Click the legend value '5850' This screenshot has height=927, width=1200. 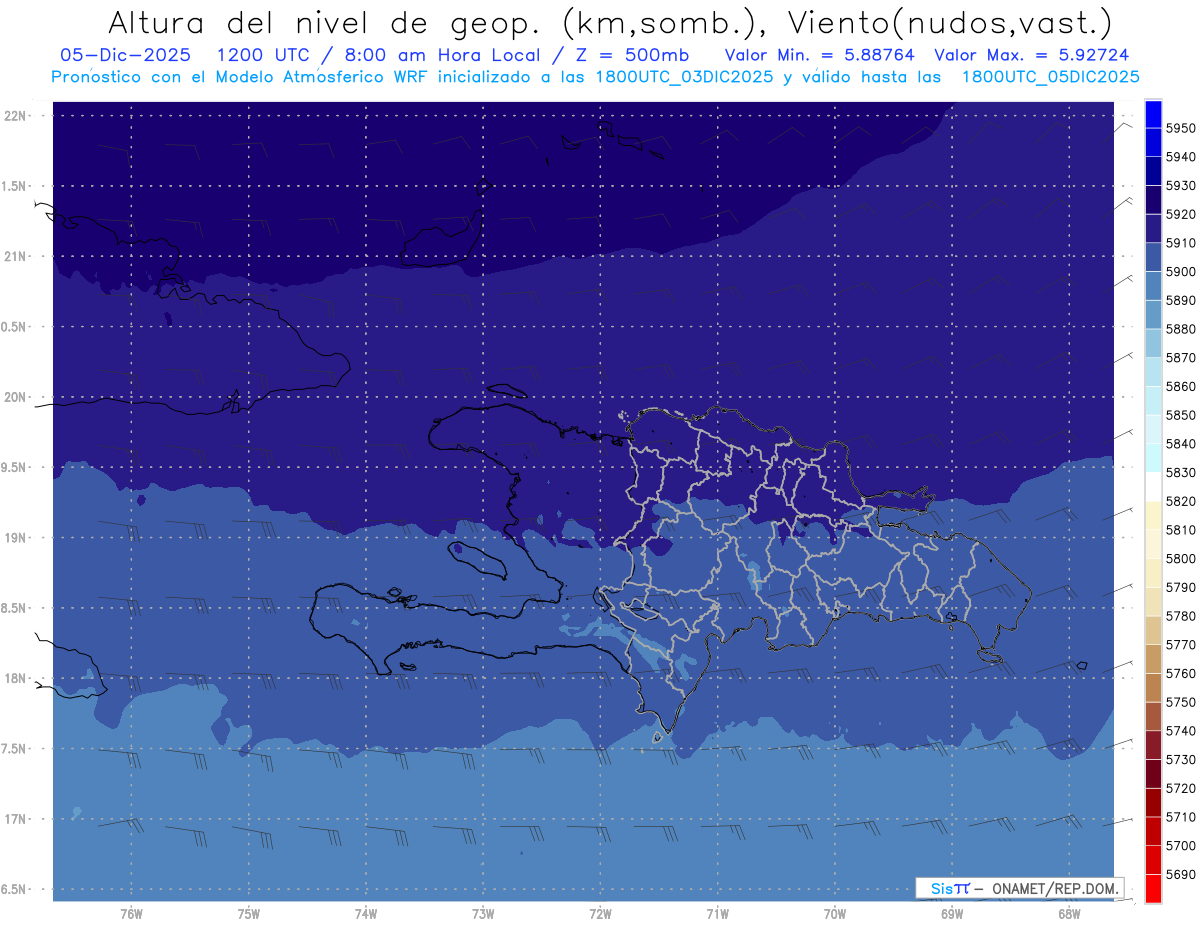point(1181,415)
